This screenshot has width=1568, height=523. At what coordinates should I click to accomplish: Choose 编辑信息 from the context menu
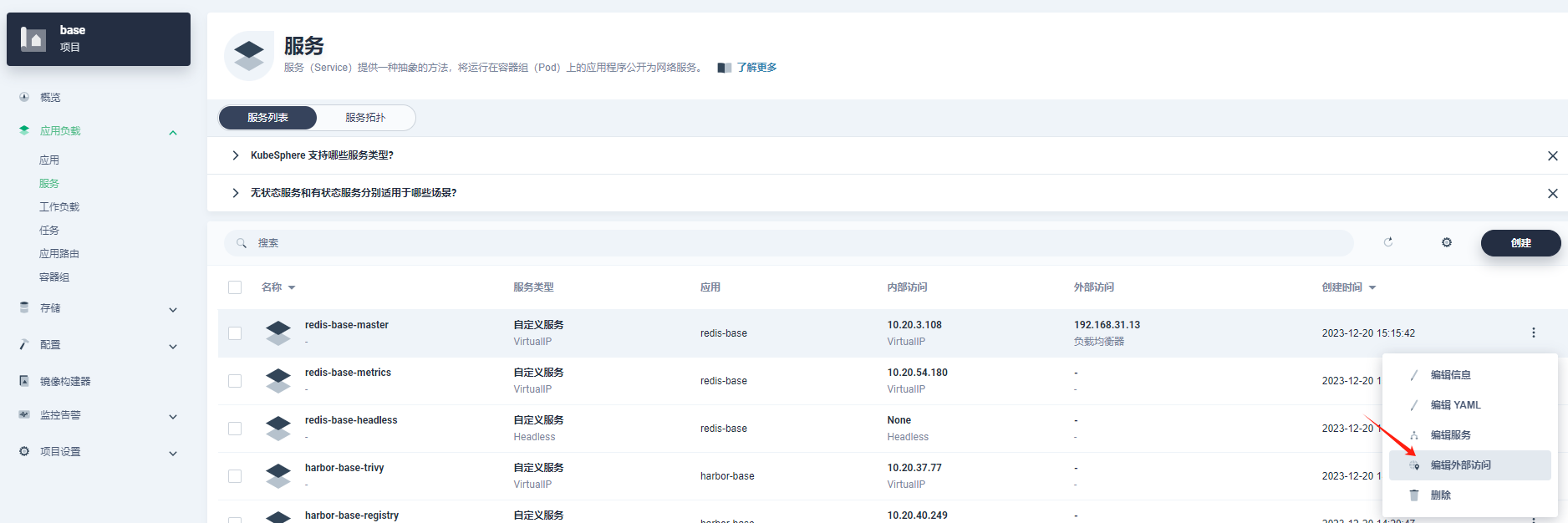tap(1470, 375)
